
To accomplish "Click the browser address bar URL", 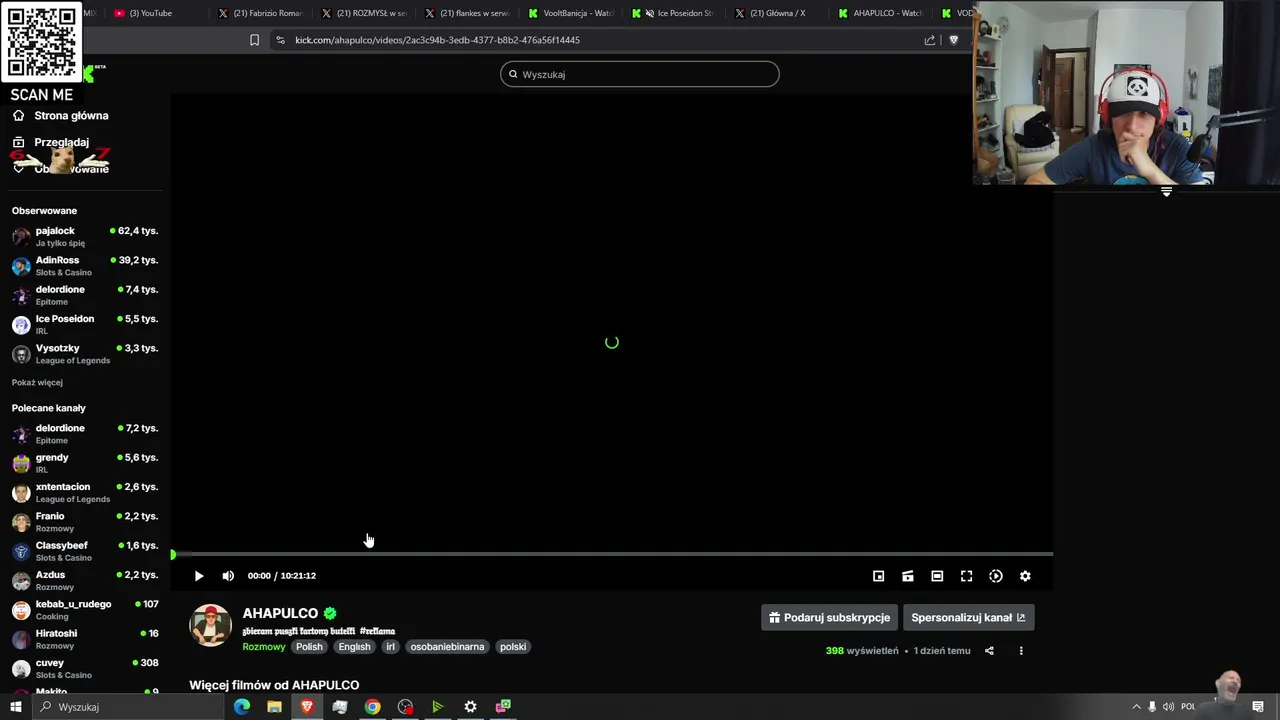I will click(437, 40).
